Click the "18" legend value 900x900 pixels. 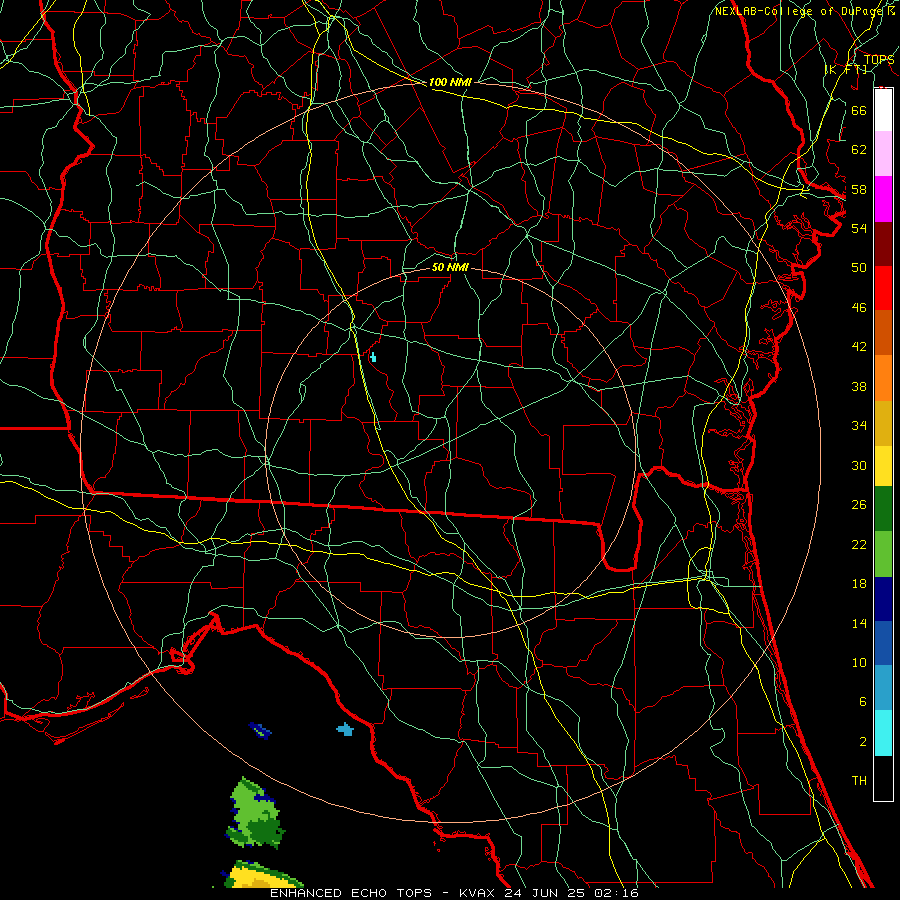[859, 584]
